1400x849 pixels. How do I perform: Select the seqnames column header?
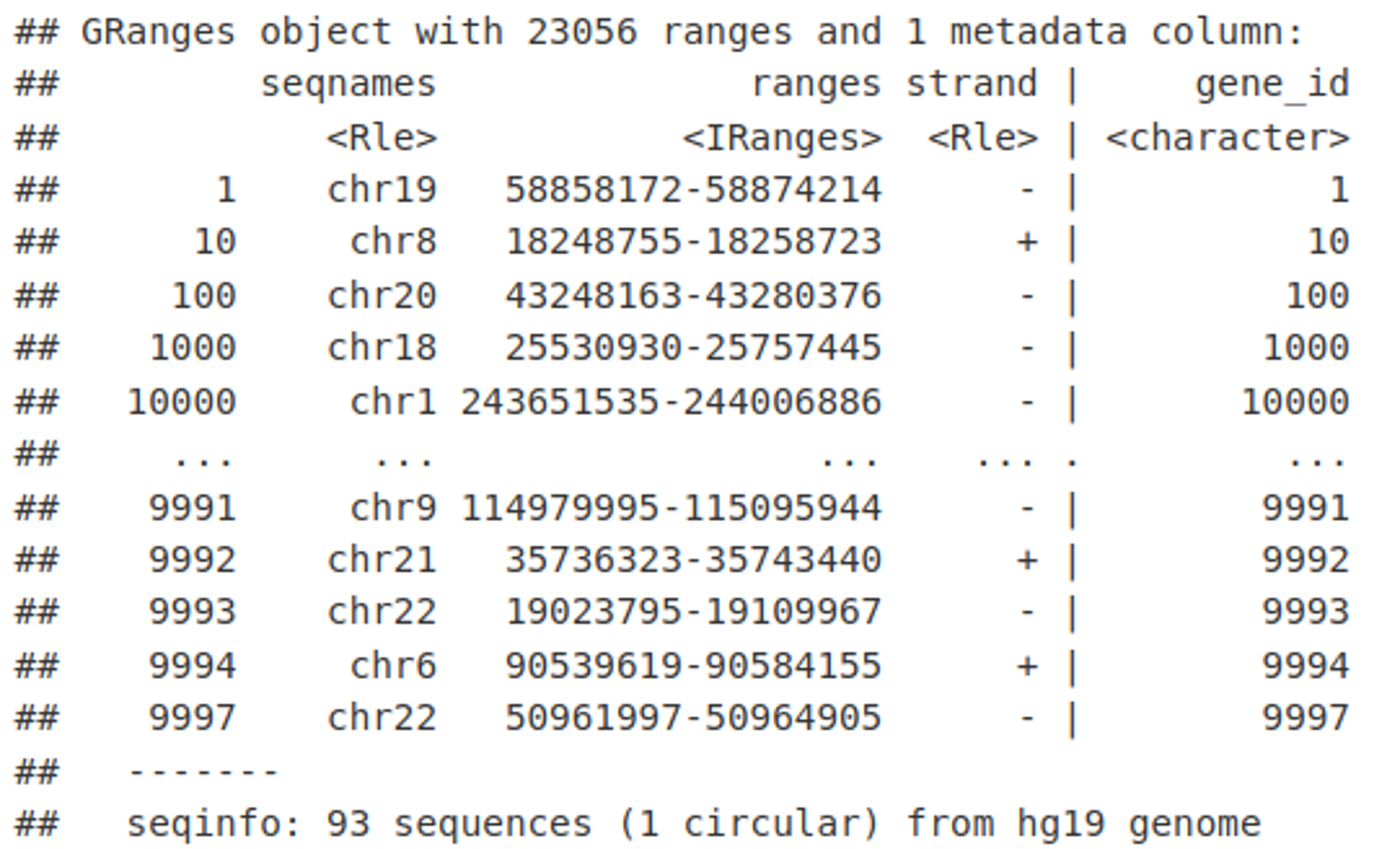tap(349, 85)
